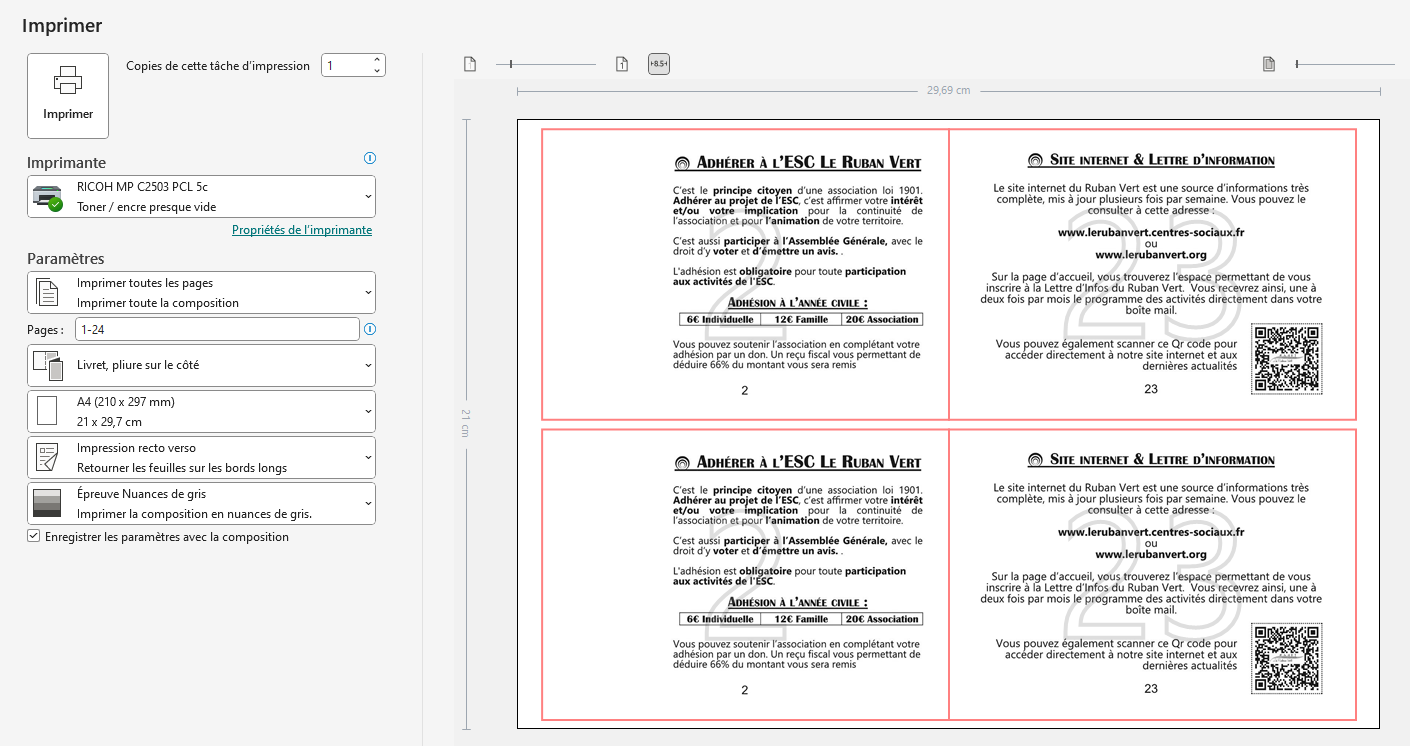Click the Pages range field showing 1-24
Viewport: 1410px width, 746px height.
[x=217, y=329]
